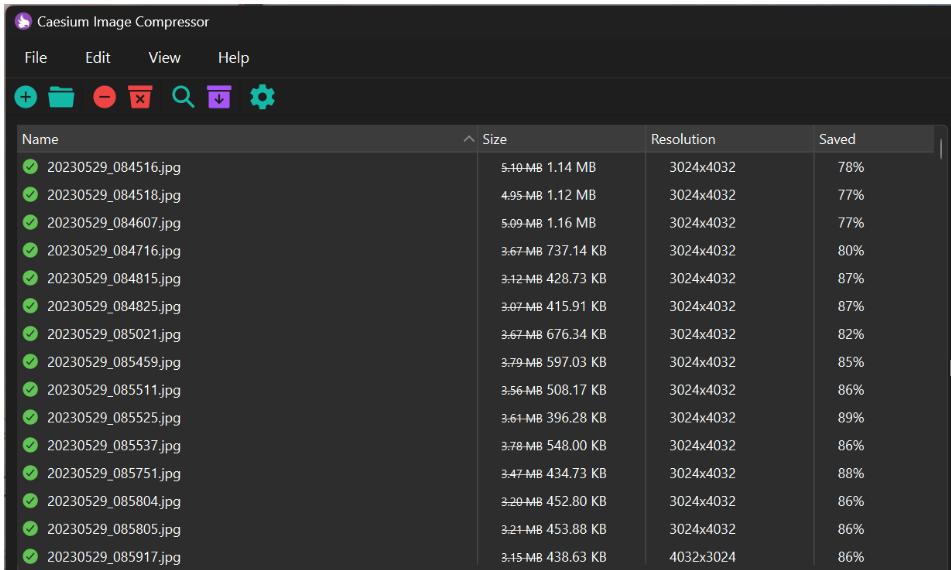Open the Help menu
This screenshot has height=570, width=951.
tap(233, 58)
